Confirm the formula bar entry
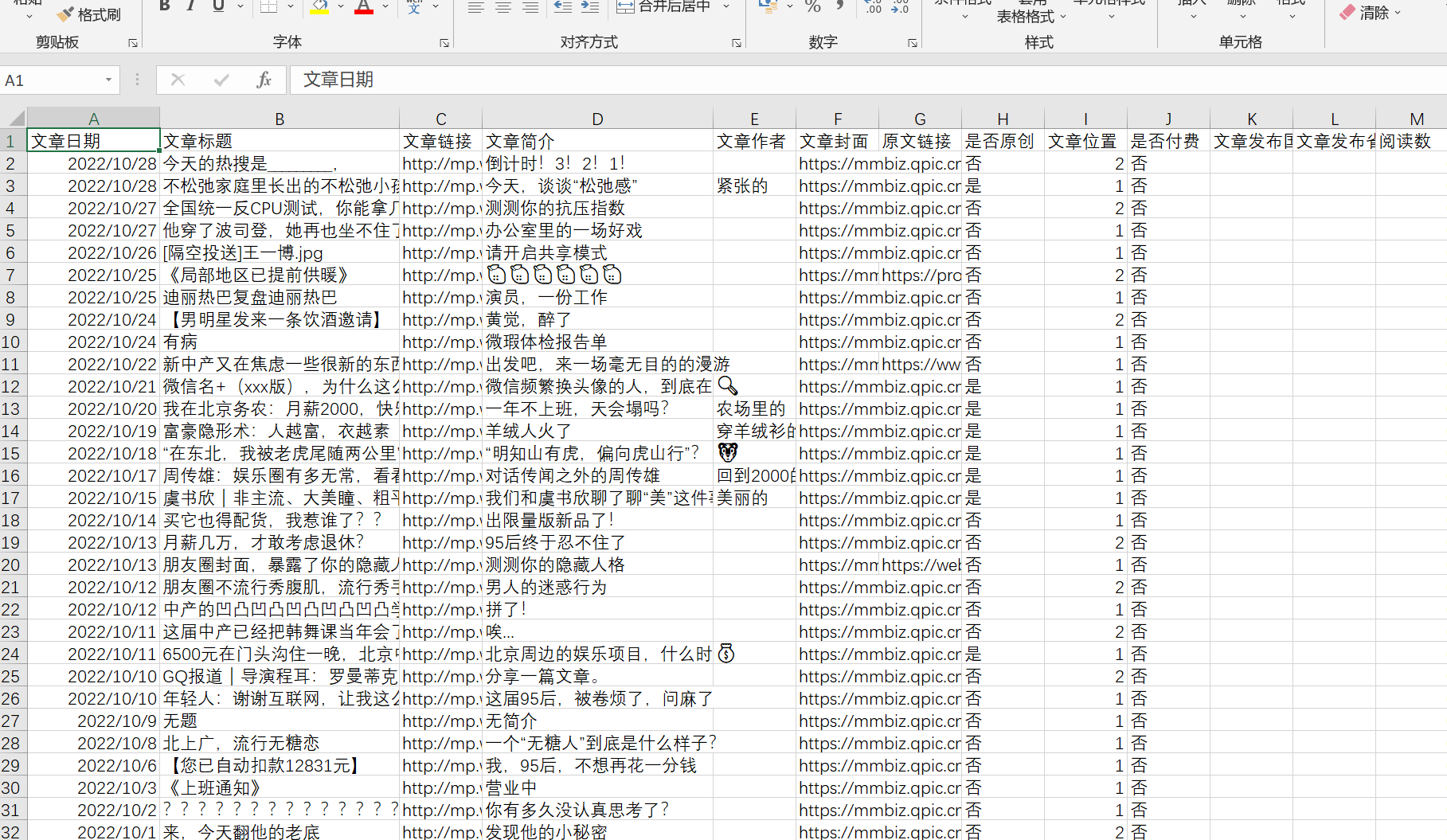Image resolution: width=1447 pixels, height=840 pixels. pos(221,80)
